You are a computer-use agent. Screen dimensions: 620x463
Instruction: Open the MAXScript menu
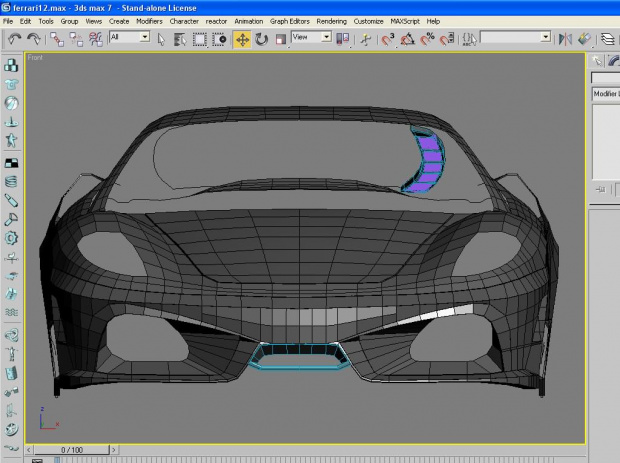tap(405, 21)
